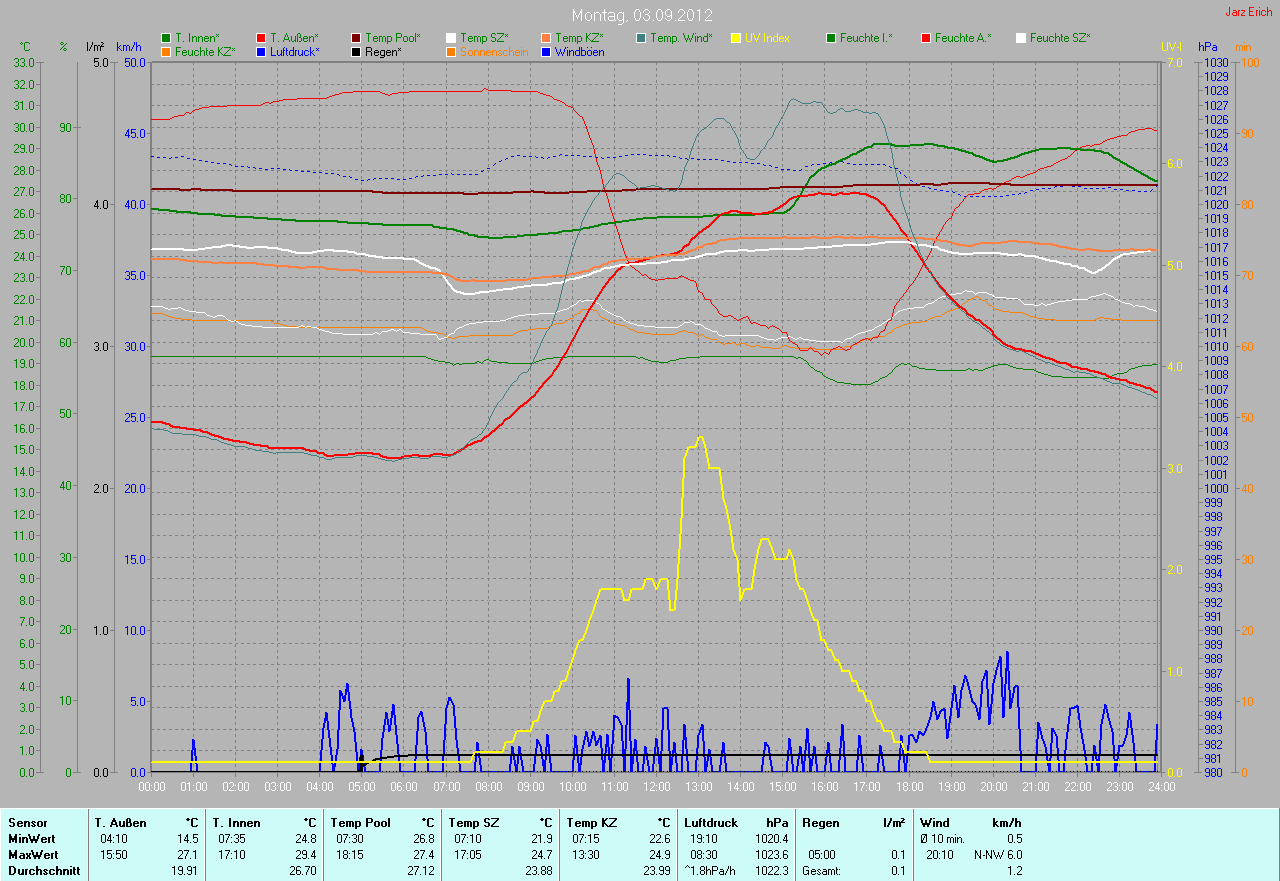Select the 'Feuchte KZ*' legend label
This screenshot has height=881, width=1280.
pyautogui.click(x=205, y=51)
